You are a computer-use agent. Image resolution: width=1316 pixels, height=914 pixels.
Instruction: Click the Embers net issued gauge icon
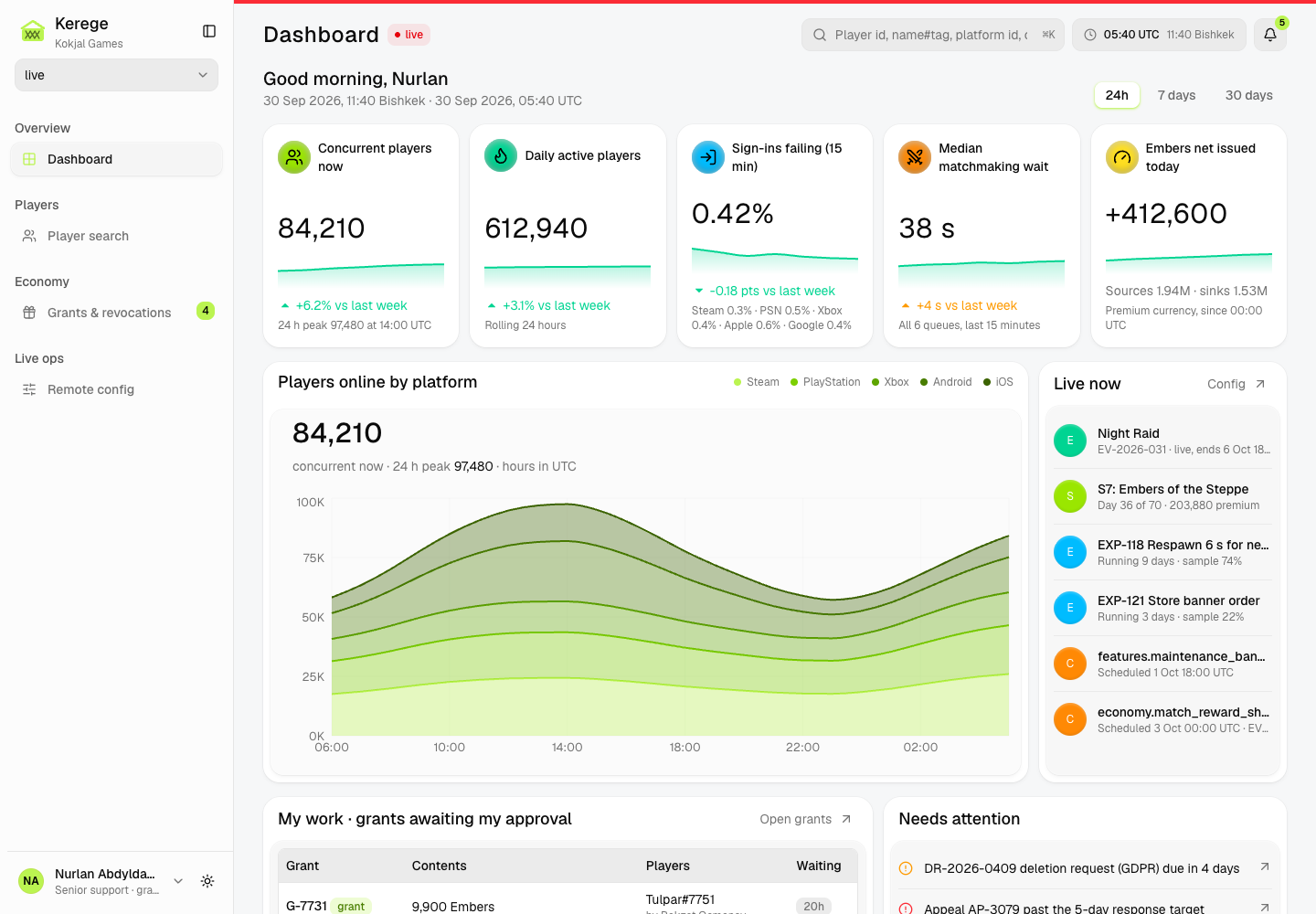pos(1122,157)
